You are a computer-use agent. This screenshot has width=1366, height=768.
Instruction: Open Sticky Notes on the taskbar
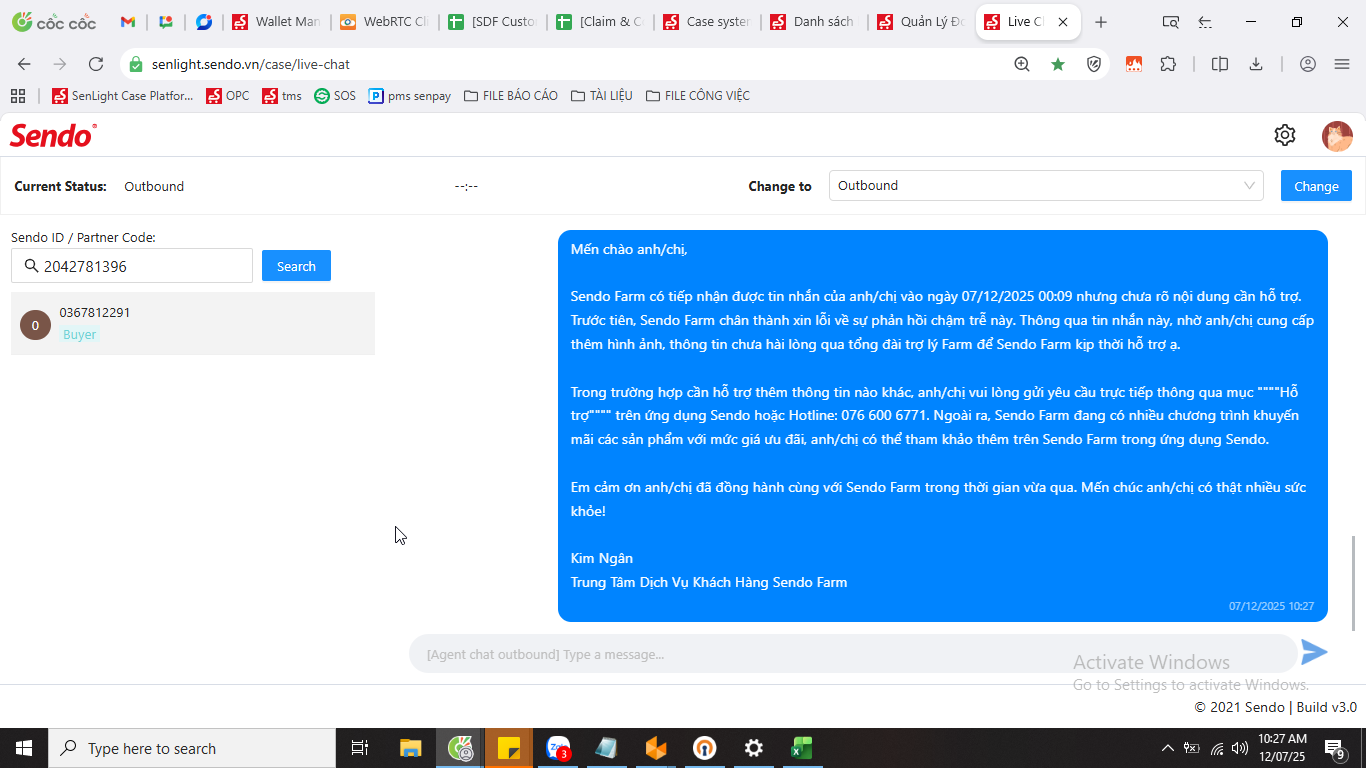click(x=509, y=748)
